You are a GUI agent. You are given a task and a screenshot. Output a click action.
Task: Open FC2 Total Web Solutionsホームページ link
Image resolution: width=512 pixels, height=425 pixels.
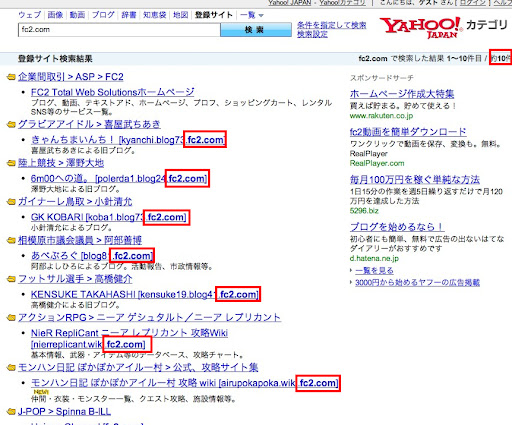pos(113,92)
